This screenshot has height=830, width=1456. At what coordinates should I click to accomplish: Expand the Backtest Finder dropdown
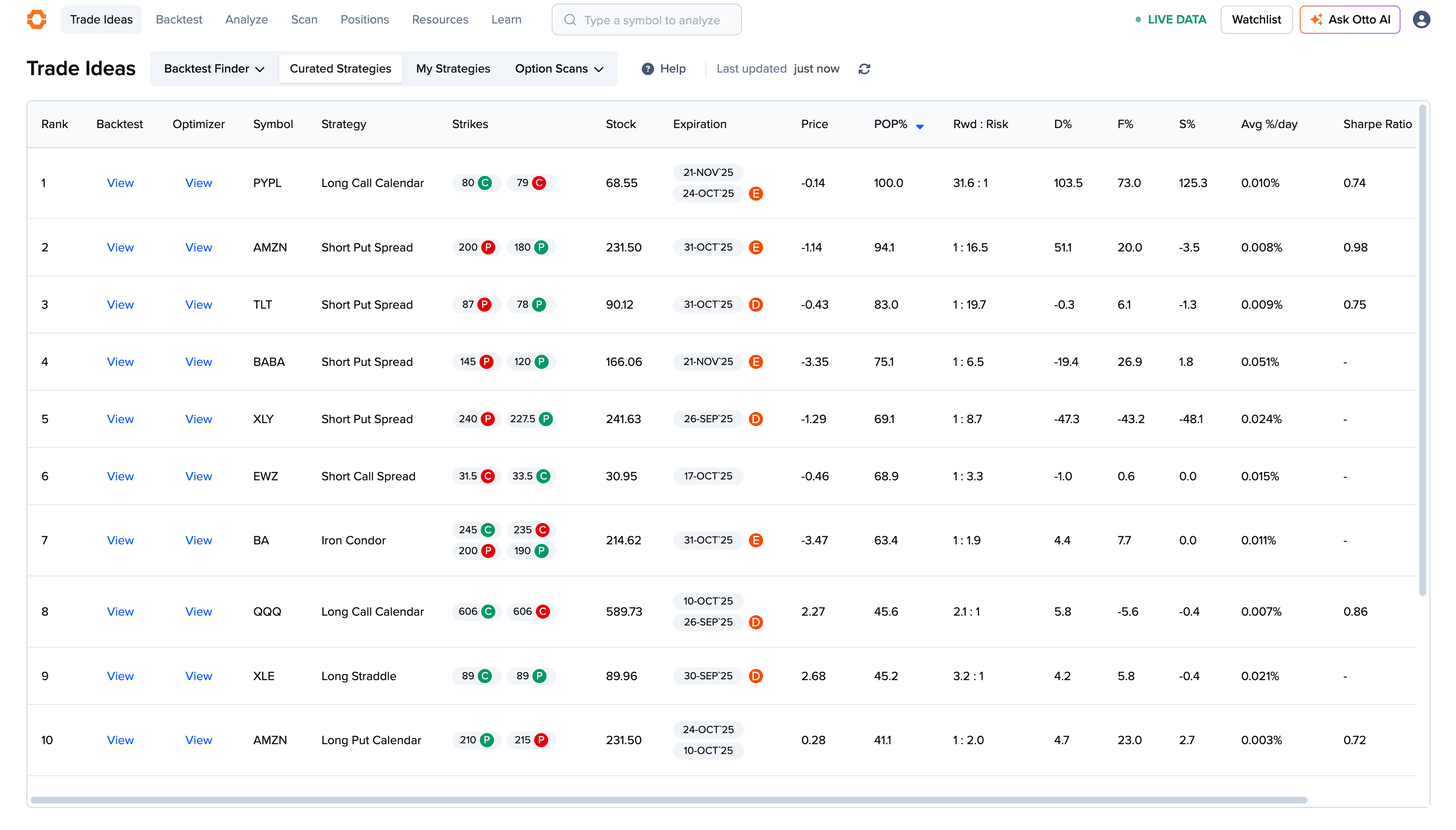tap(214, 69)
